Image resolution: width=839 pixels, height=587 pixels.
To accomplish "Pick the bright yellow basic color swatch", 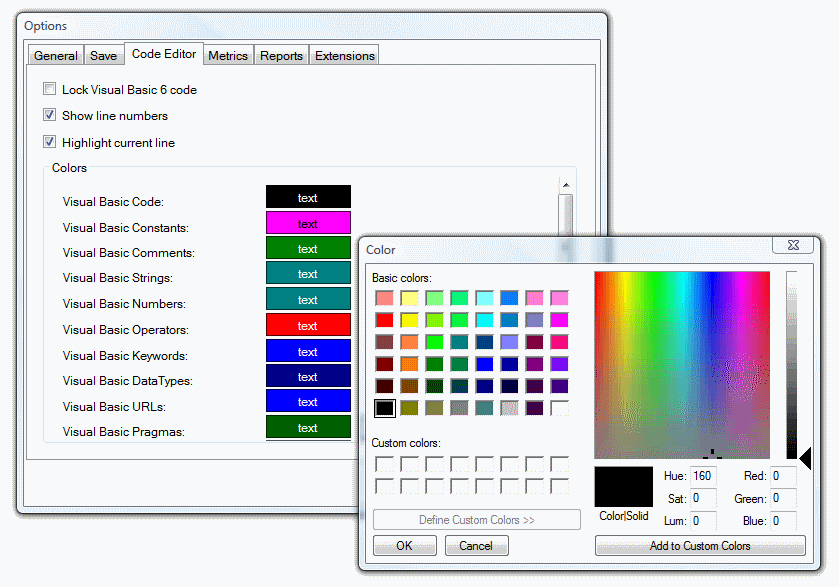I will 409,320.
